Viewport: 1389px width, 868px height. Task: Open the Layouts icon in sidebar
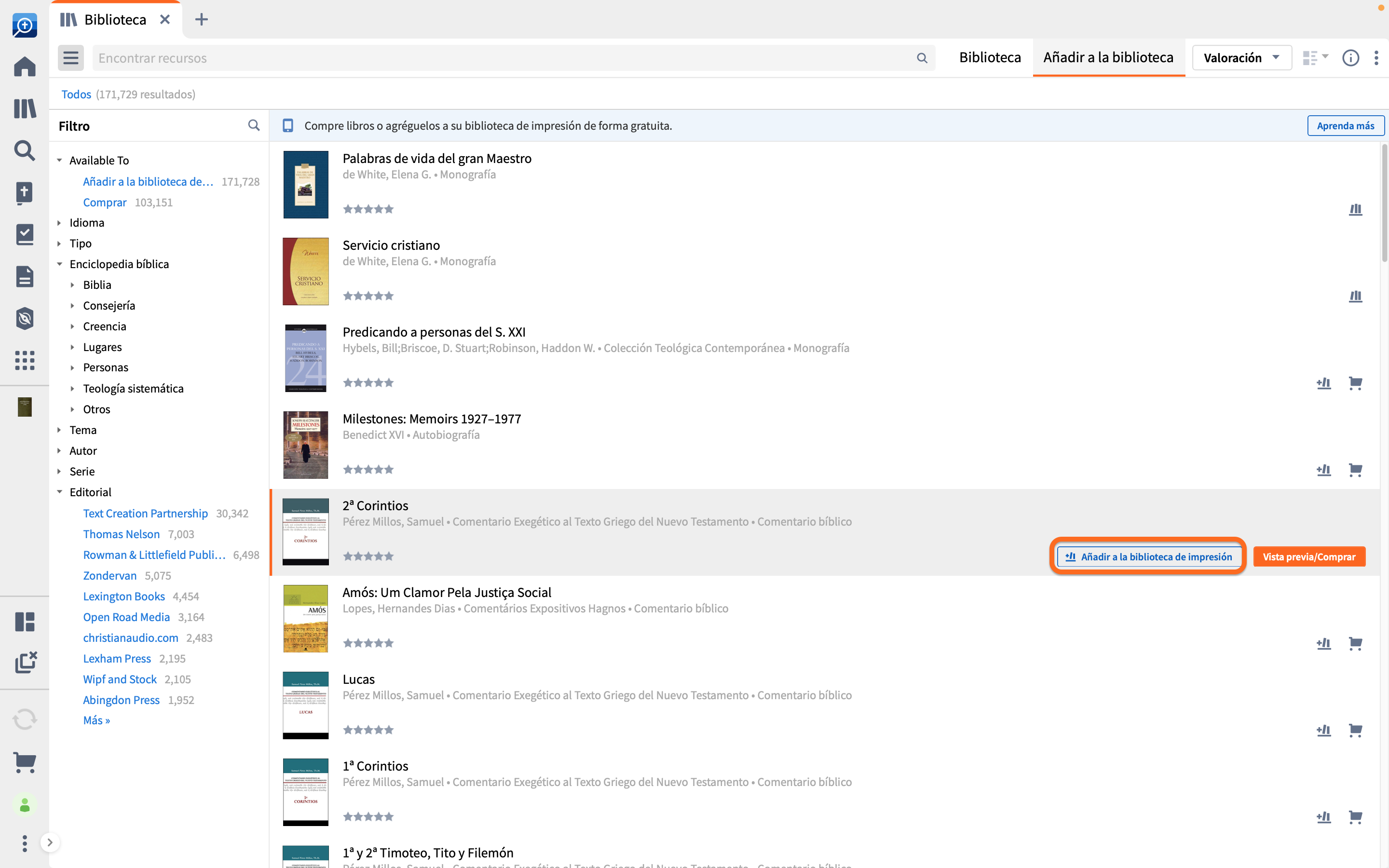tap(25, 621)
